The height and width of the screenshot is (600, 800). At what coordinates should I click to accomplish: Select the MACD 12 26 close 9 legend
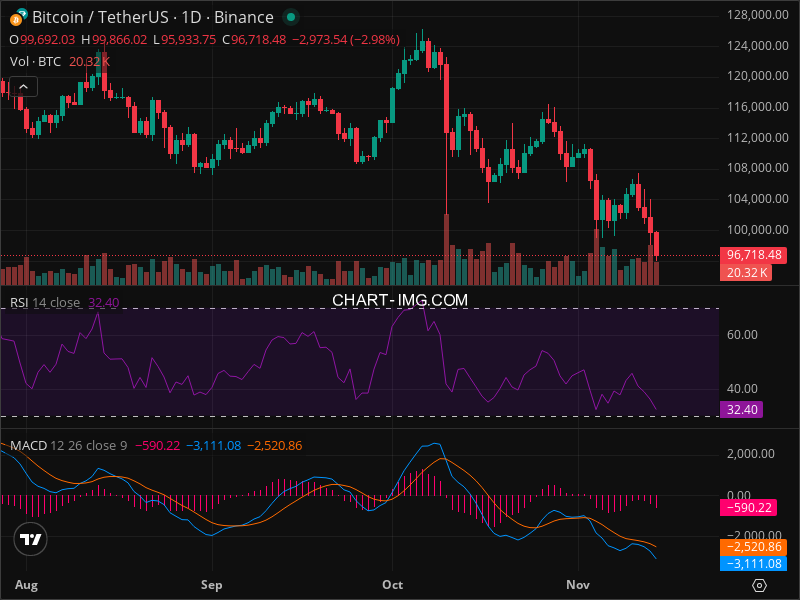pyautogui.click(x=68, y=445)
